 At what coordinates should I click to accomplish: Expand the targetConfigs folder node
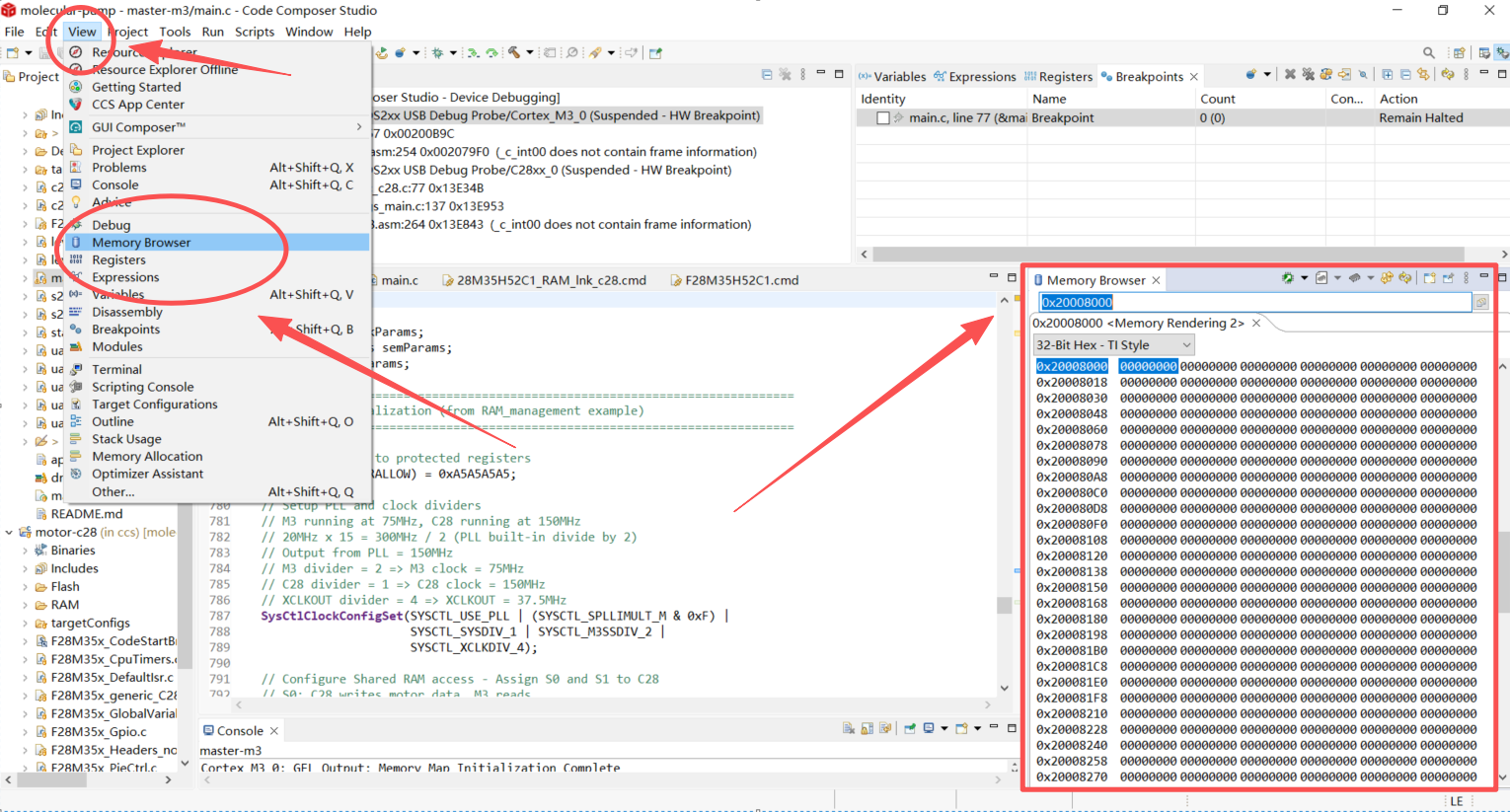[x=25, y=624]
